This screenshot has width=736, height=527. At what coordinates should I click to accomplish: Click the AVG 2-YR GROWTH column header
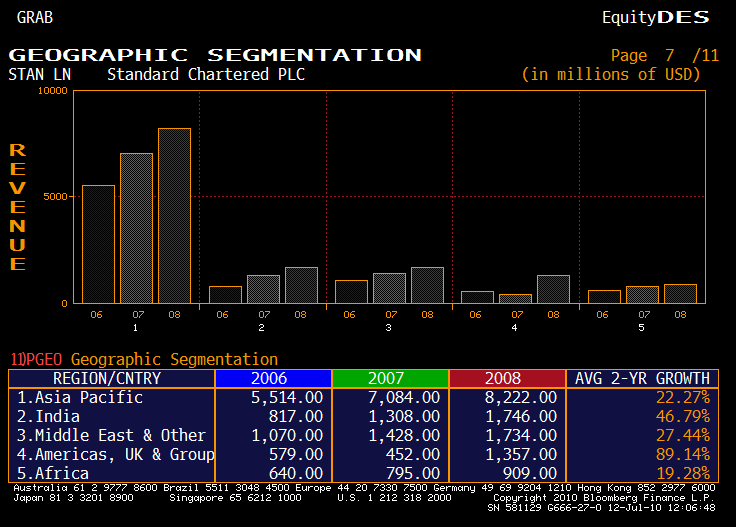[x=640, y=378]
